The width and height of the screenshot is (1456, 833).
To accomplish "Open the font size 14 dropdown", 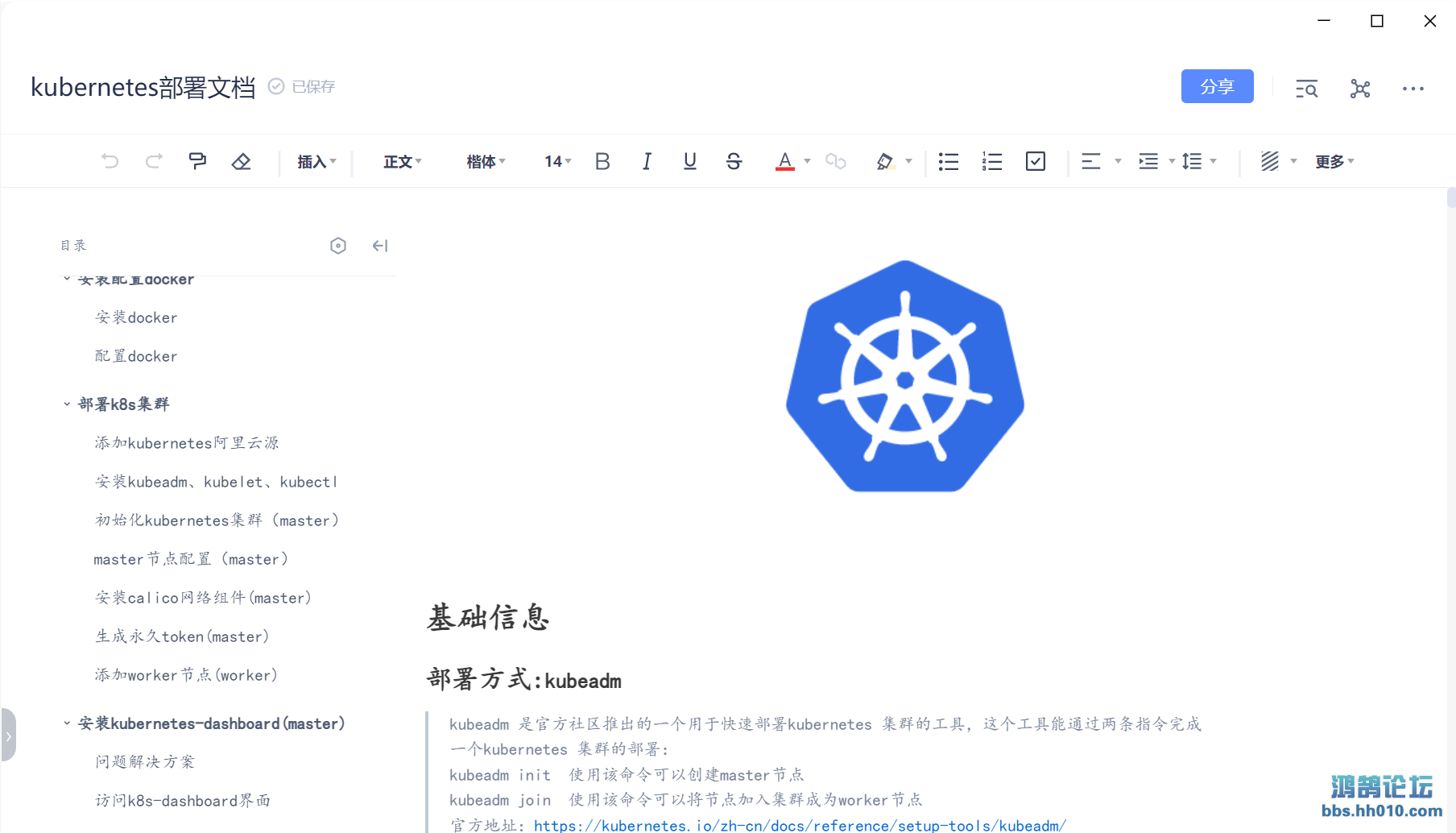I will 557,162.
